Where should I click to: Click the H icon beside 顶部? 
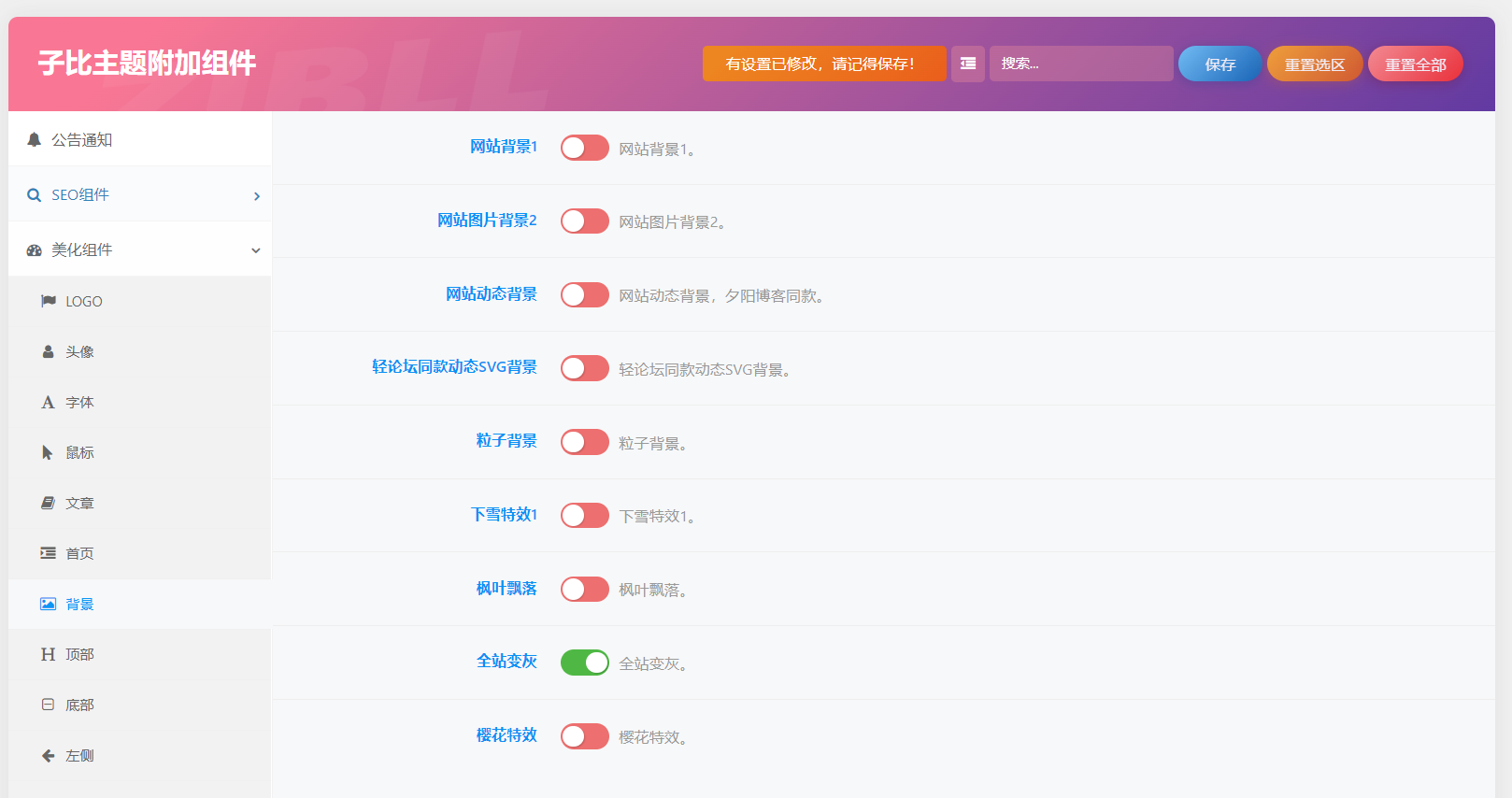(49, 654)
